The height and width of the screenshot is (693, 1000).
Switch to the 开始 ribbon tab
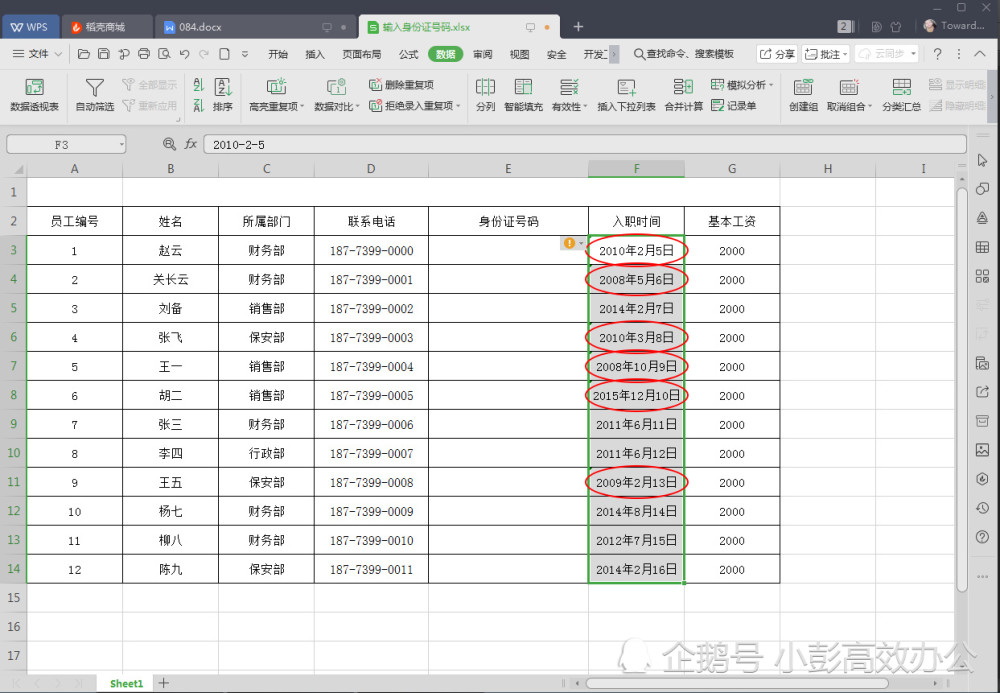click(278, 54)
